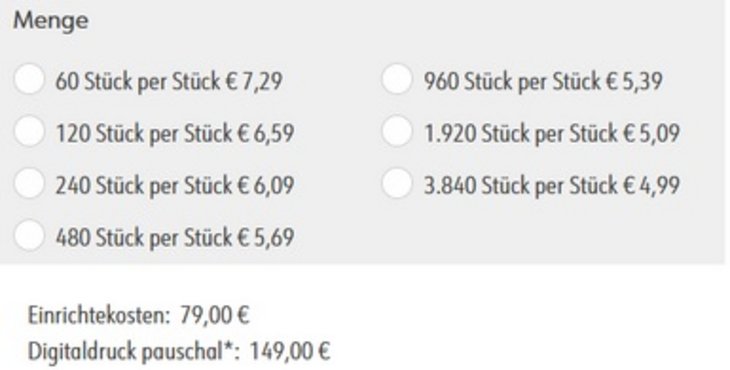Click the Menge section heading
Image resolution: width=730 pixels, height=370 pixels.
pyautogui.click(x=51, y=22)
